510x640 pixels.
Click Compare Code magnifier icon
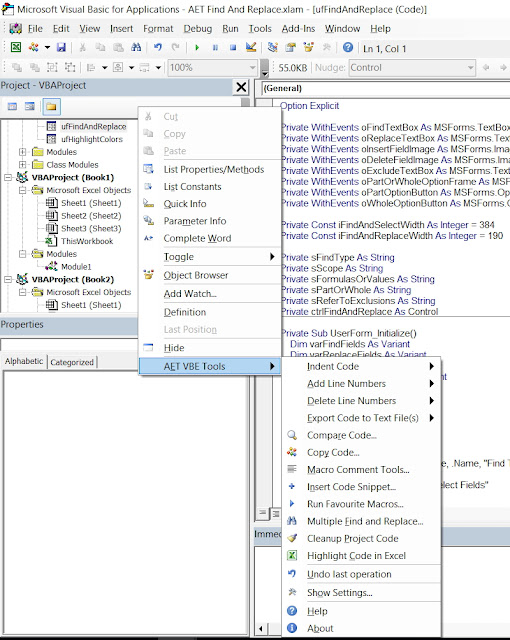coord(292,435)
